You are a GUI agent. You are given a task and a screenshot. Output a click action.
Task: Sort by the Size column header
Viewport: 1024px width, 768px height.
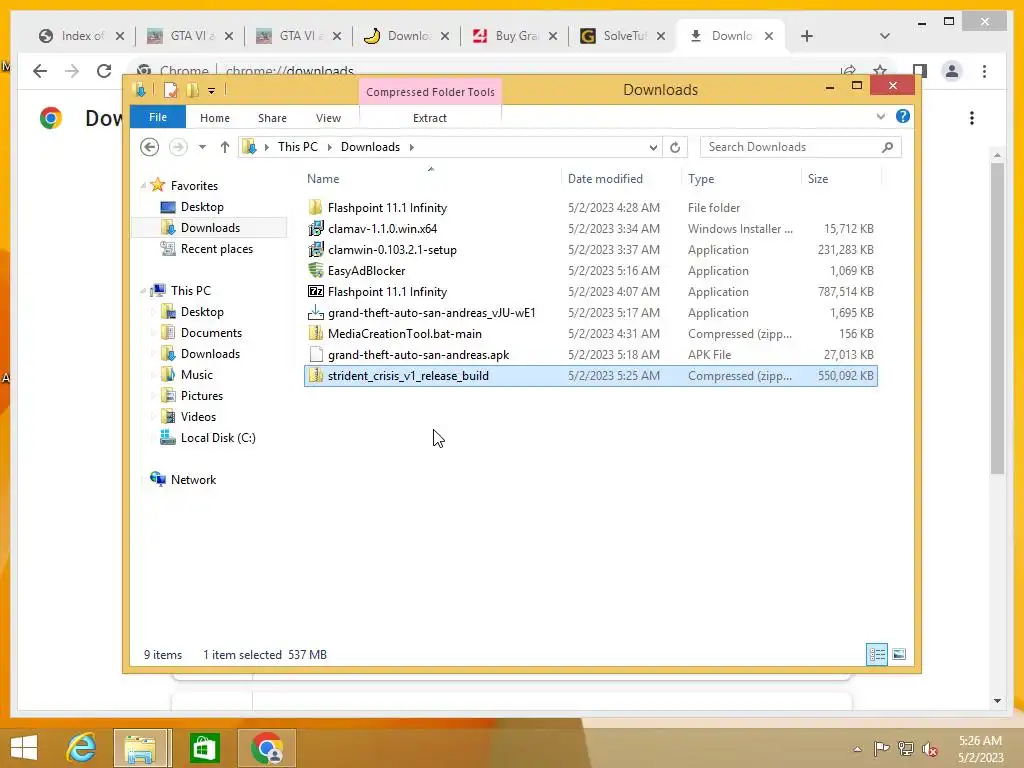point(818,178)
